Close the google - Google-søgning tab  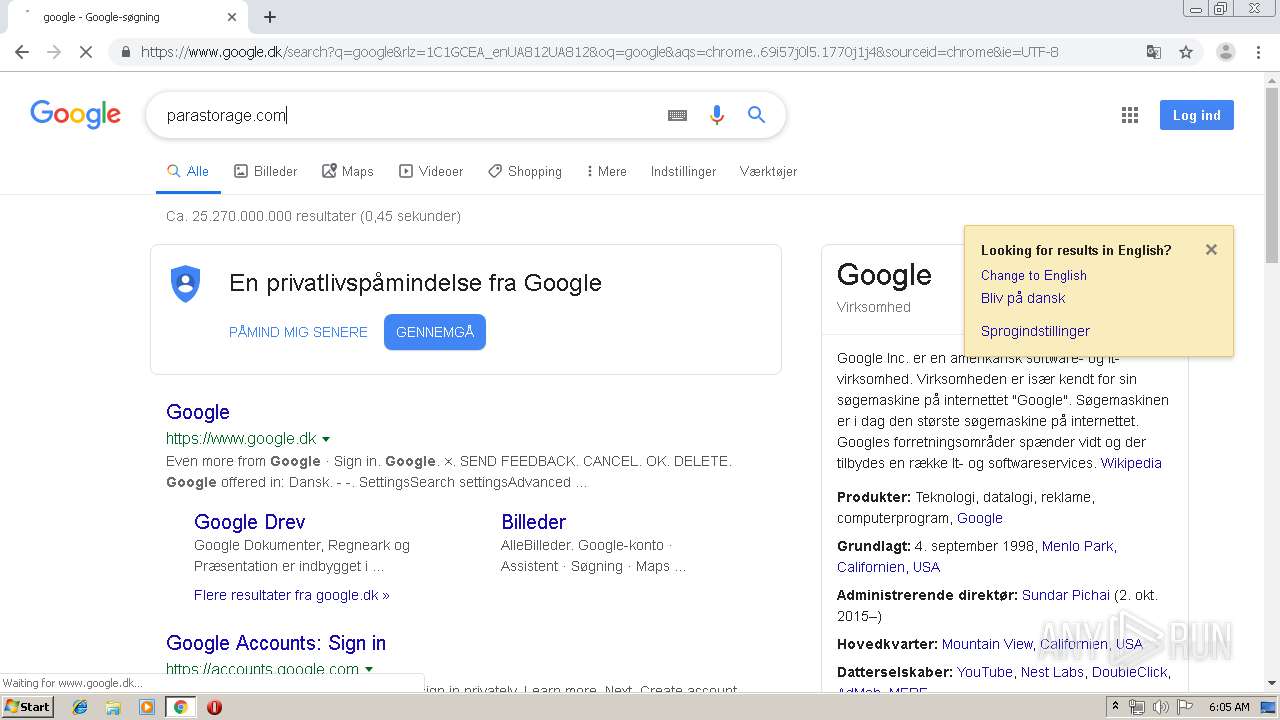(232, 17)
